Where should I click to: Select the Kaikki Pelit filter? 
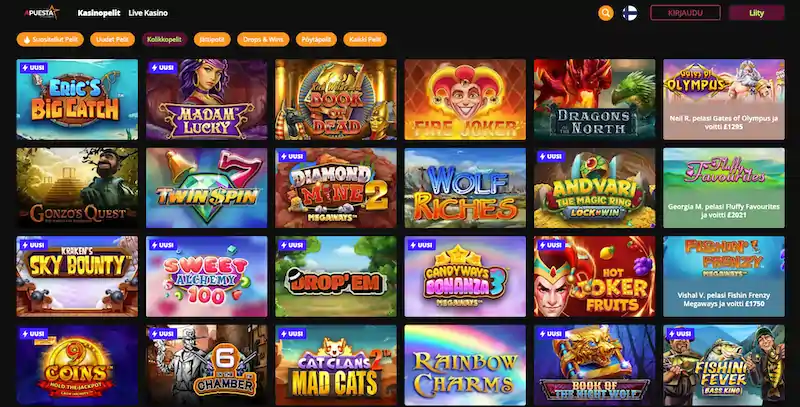click(365, 39)
